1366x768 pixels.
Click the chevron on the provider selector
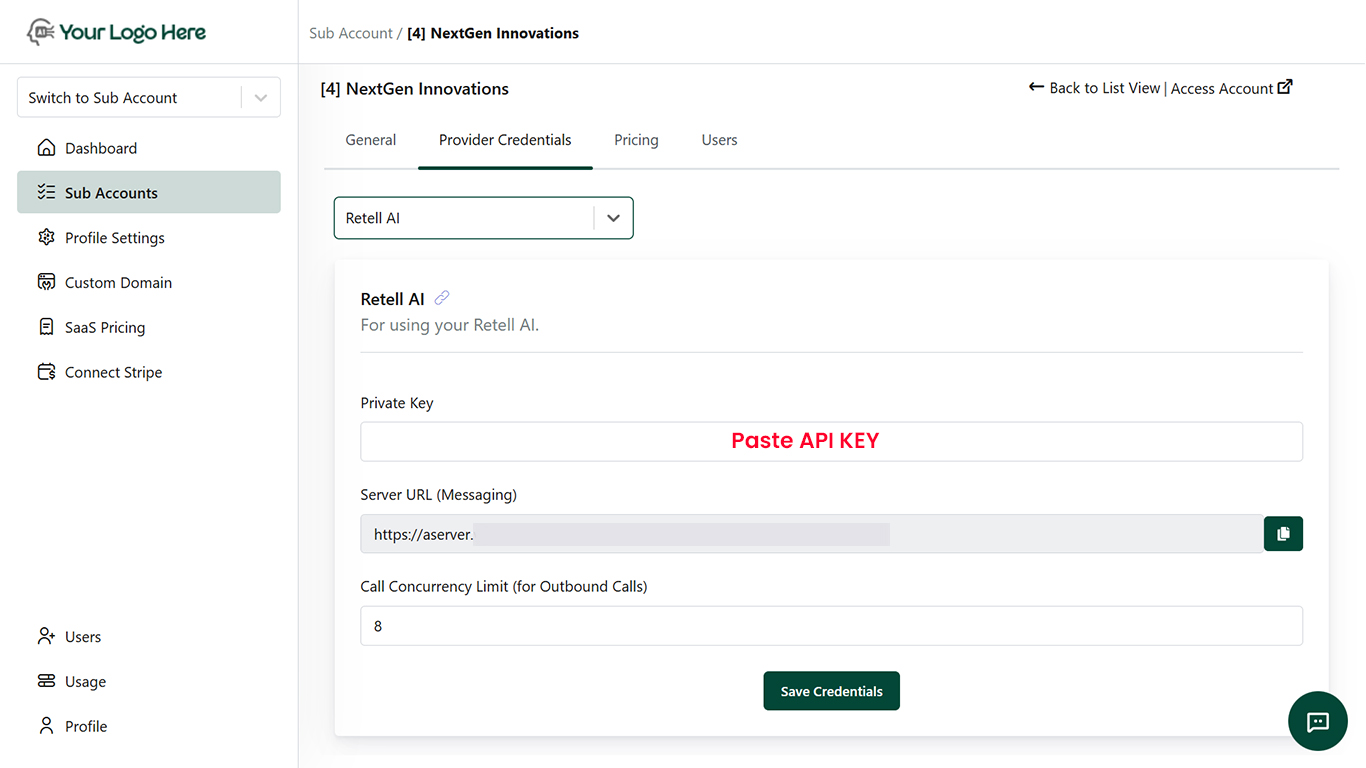coord(613,218)
